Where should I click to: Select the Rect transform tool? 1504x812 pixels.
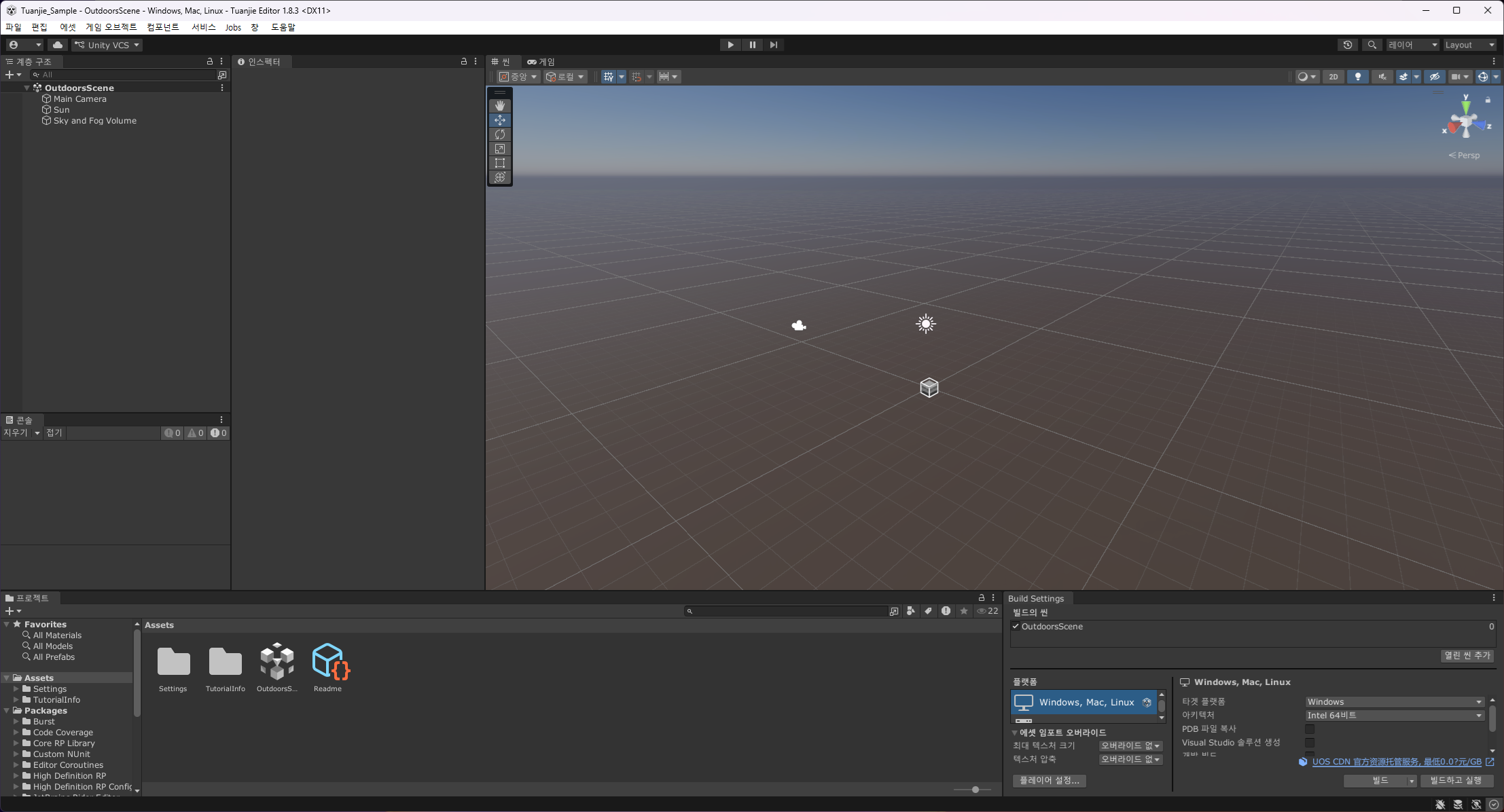click(x=500, y=163)
